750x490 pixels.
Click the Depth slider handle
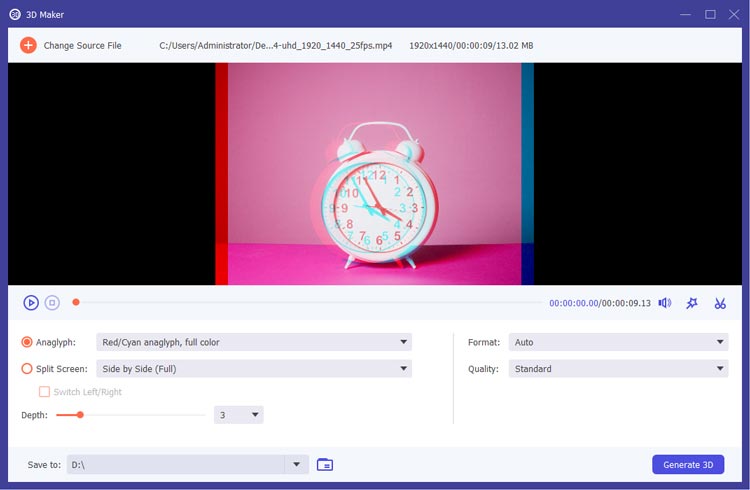point(80,415)
